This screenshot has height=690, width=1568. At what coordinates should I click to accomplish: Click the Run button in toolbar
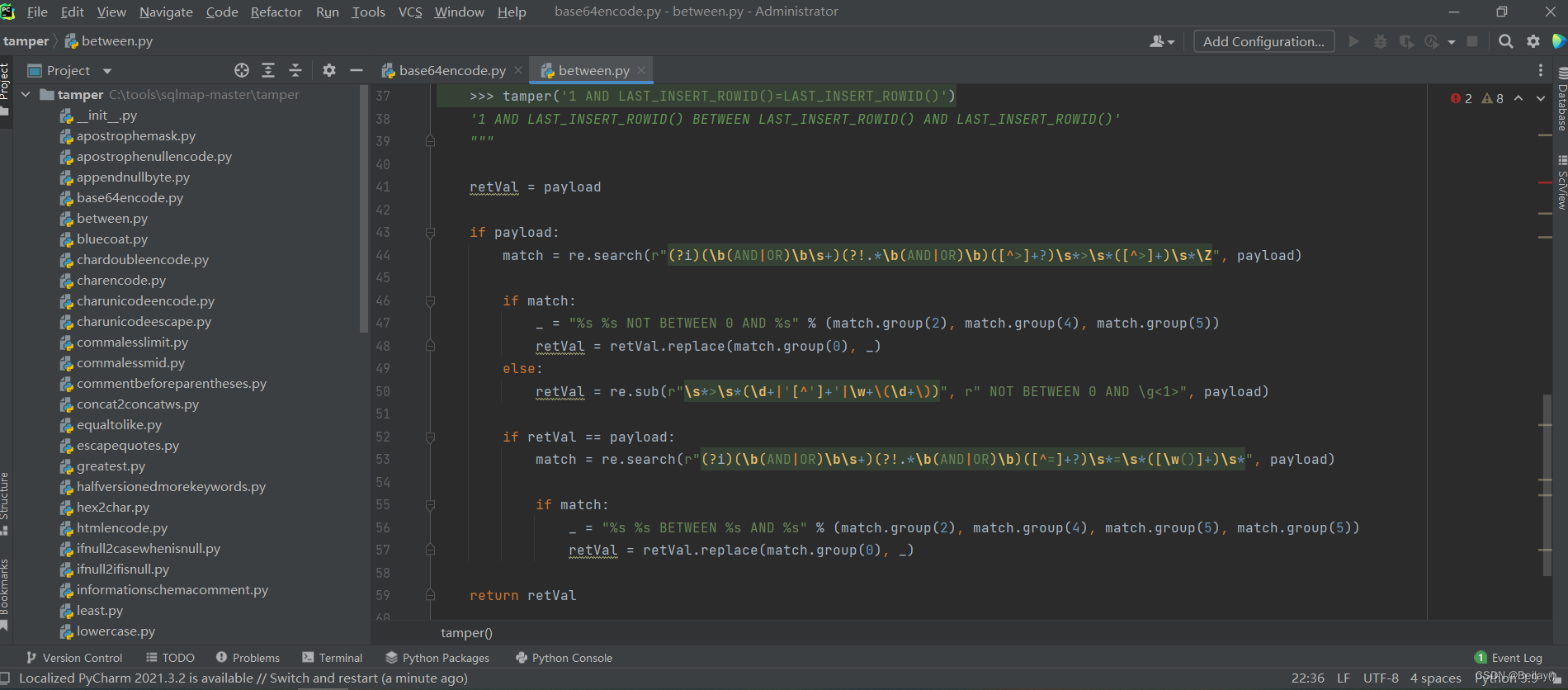click(1353, 41)
